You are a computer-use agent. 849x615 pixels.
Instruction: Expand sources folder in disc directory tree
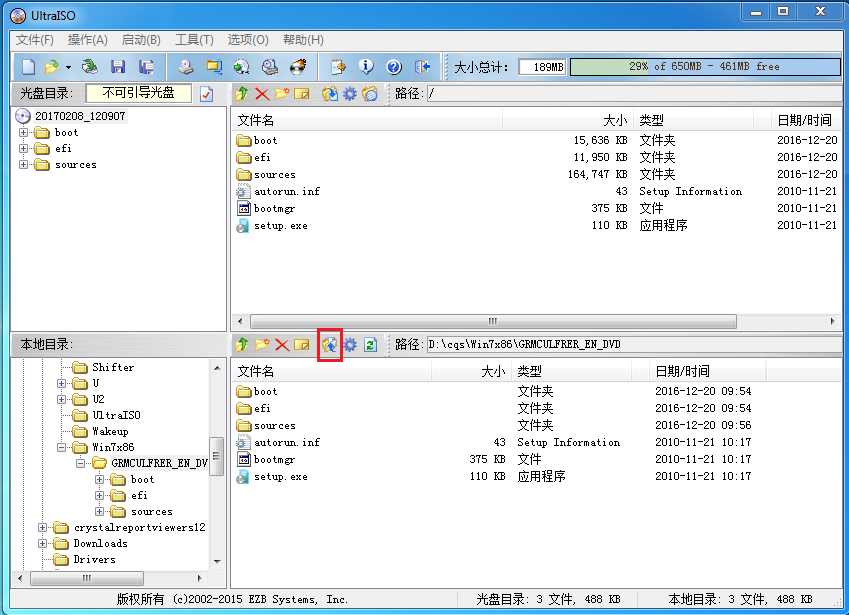[x=23, y=165]
